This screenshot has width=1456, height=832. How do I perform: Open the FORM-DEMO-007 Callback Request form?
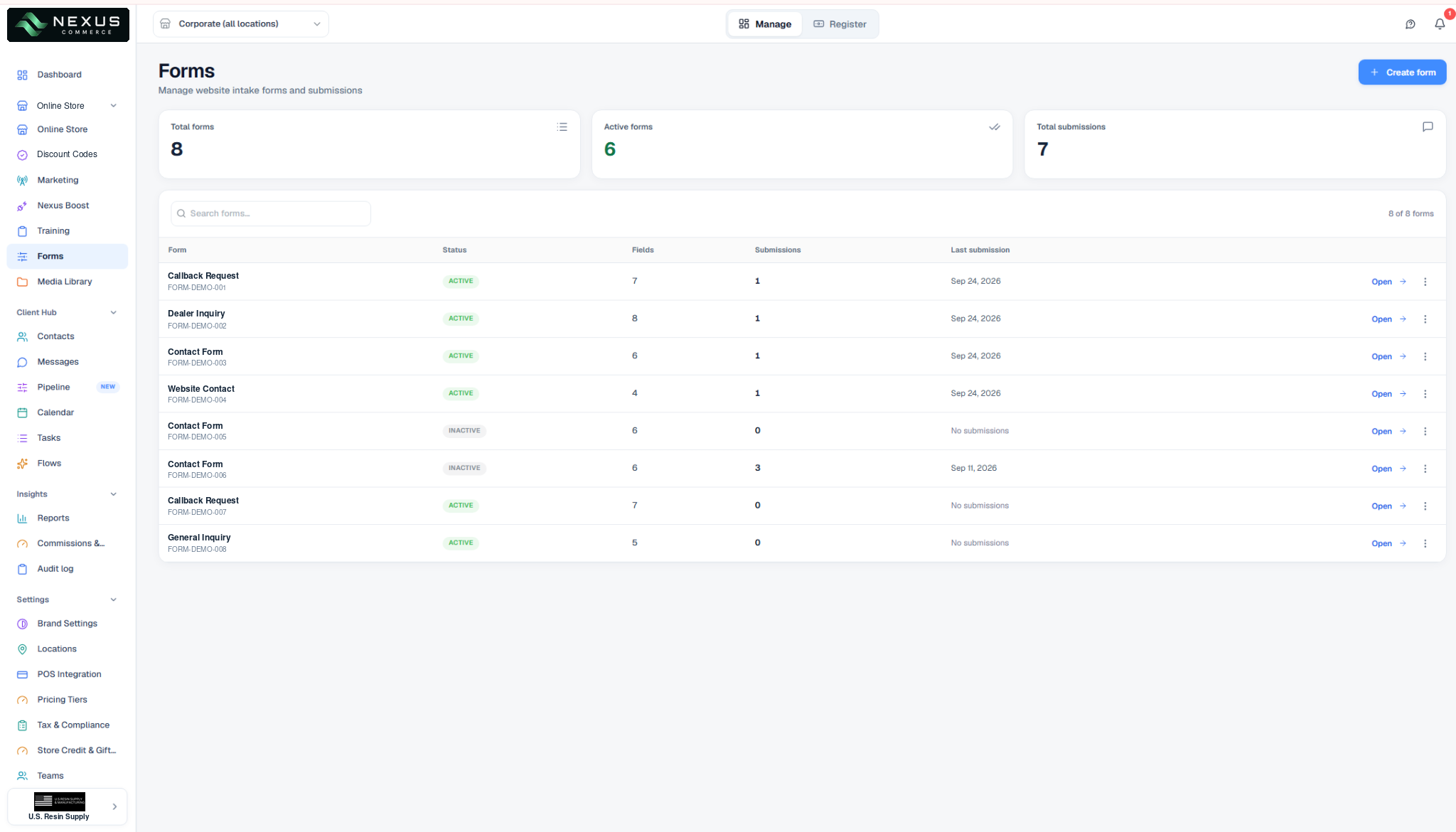[x=1388, y=506]
